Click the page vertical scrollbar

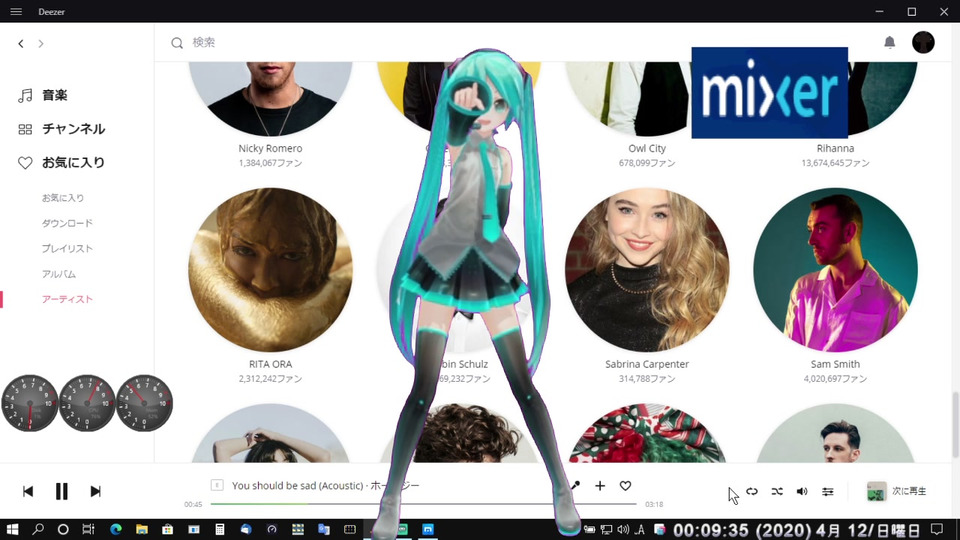(954, 426)
